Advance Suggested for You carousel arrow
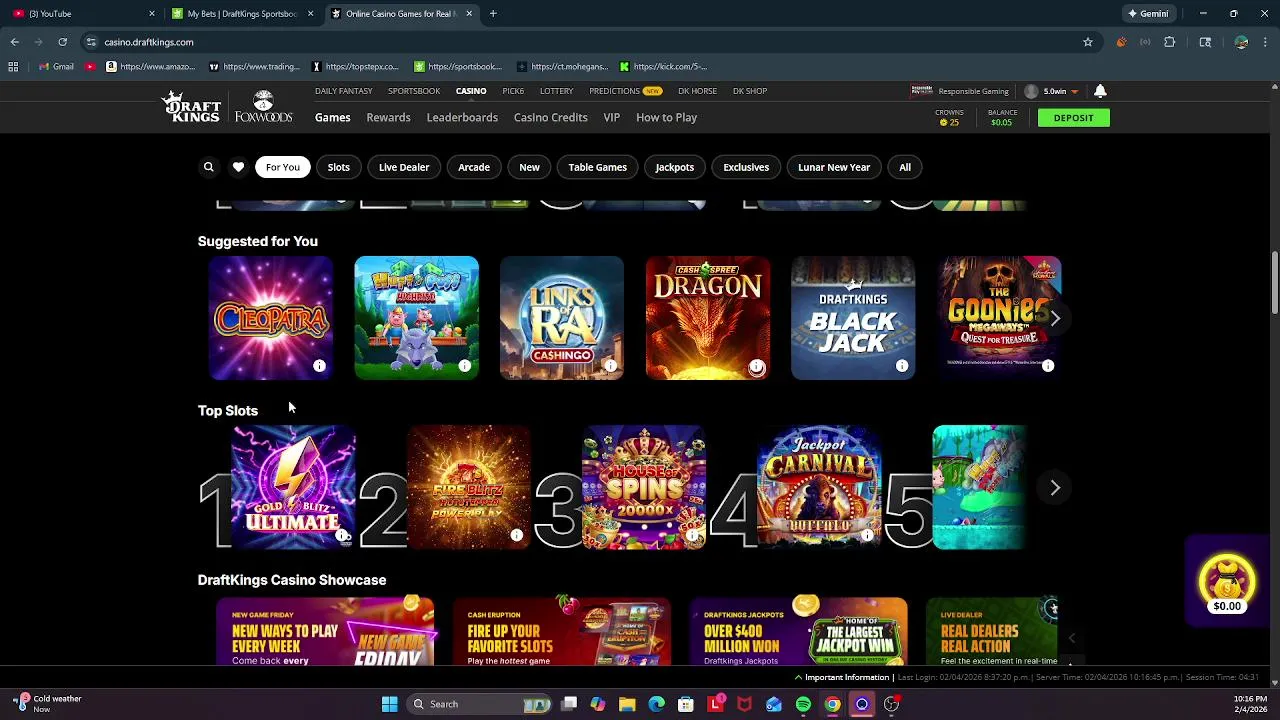This screenshot has height=720, width=1280. coord(1055,318)
